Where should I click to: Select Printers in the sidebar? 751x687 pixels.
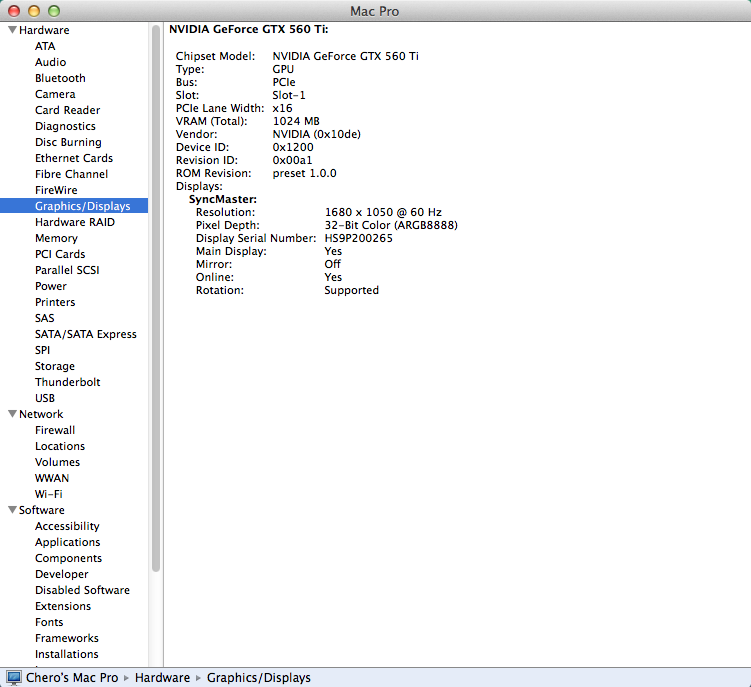click(x=55, y=302)
